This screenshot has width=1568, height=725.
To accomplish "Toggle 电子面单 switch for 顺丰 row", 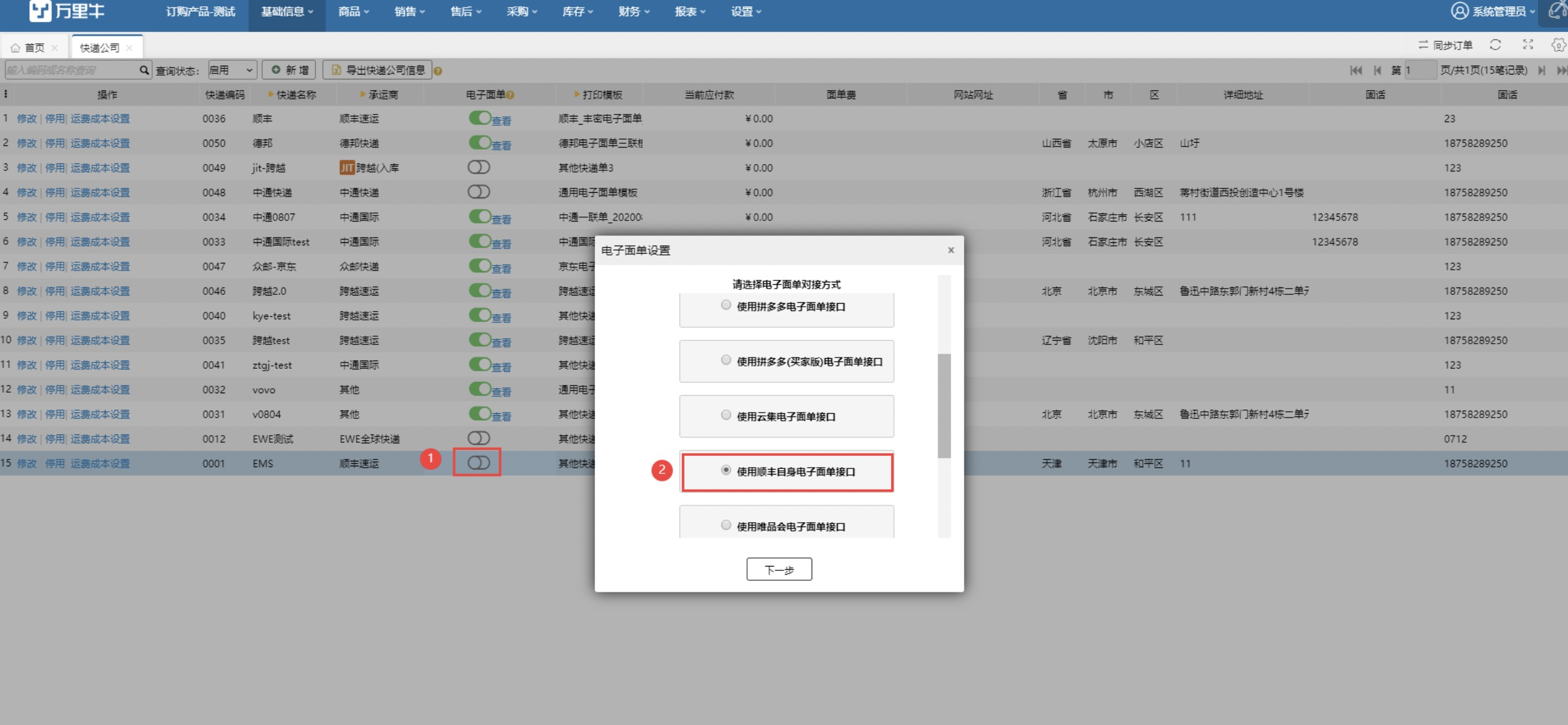I will coord(480,118).
